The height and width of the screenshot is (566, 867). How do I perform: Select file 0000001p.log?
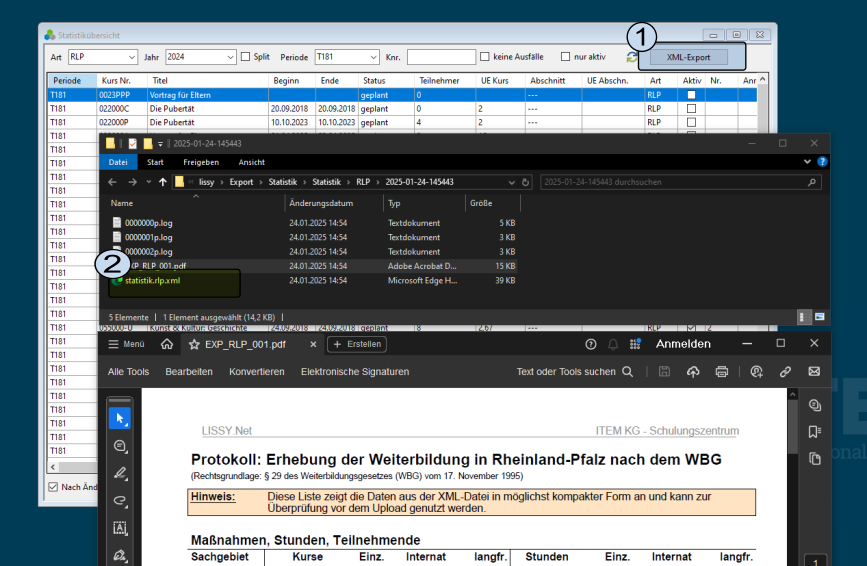click(148, 238)
